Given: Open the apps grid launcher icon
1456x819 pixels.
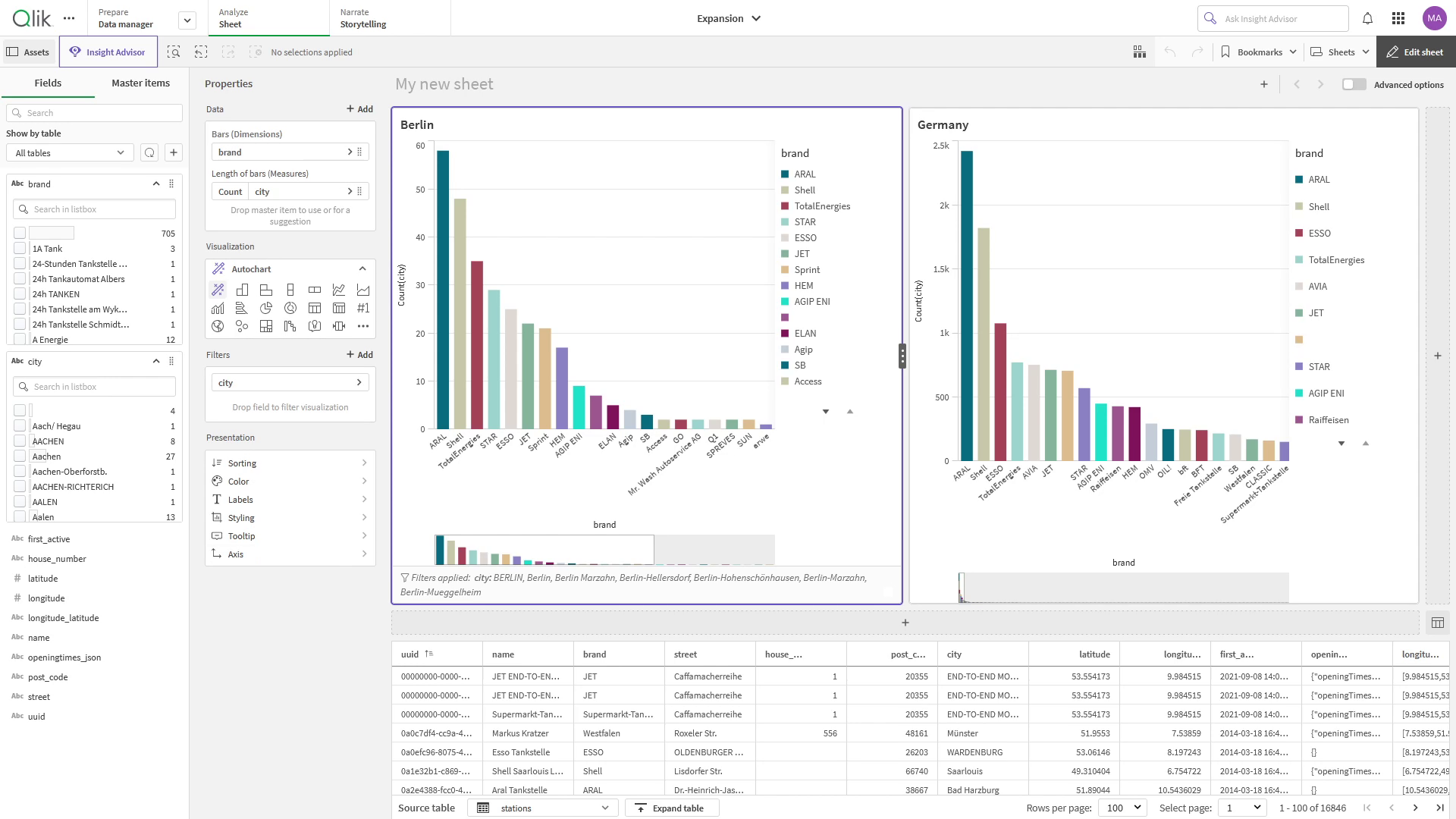Looking at the screenshot, I should (1398, 18).
